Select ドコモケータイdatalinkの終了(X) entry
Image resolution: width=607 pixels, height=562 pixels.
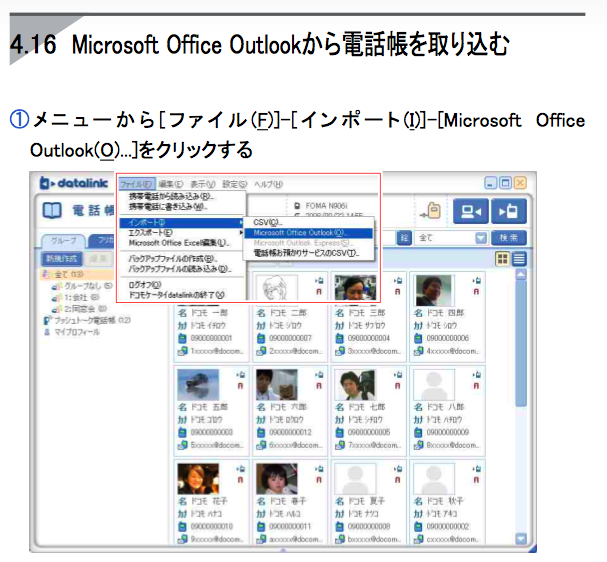click(183, 295)
